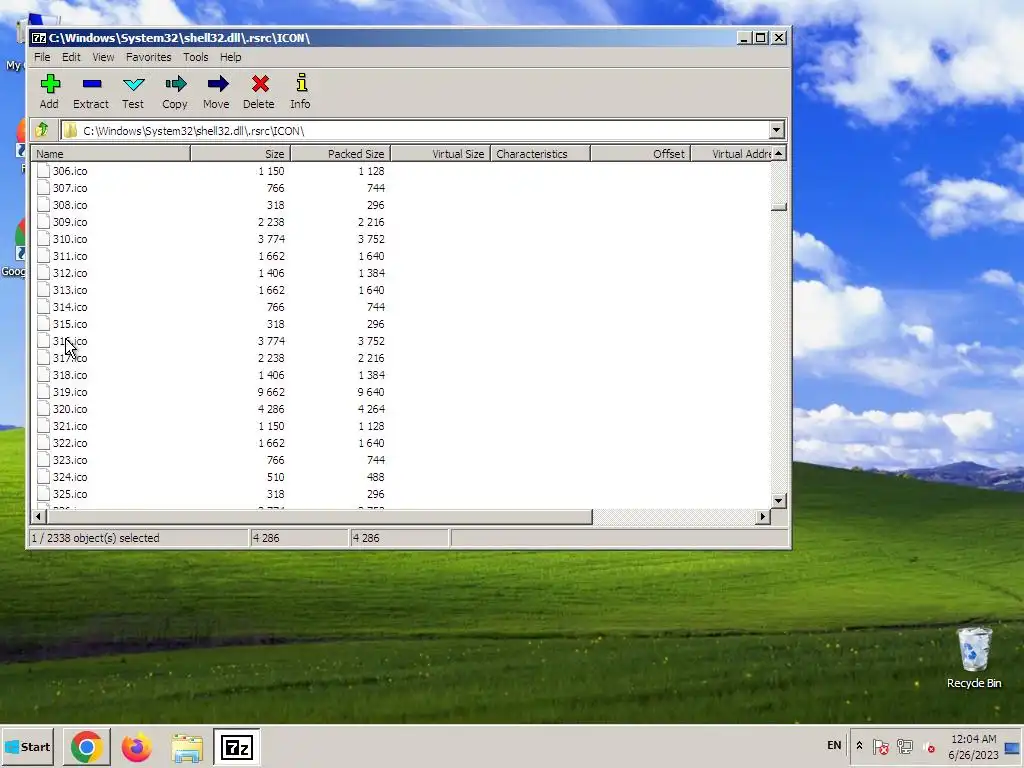Image resolution: width=1024 pixels, height=768 pixels.
Task: Sort by Size column header
Action: (x=240, y=153)
